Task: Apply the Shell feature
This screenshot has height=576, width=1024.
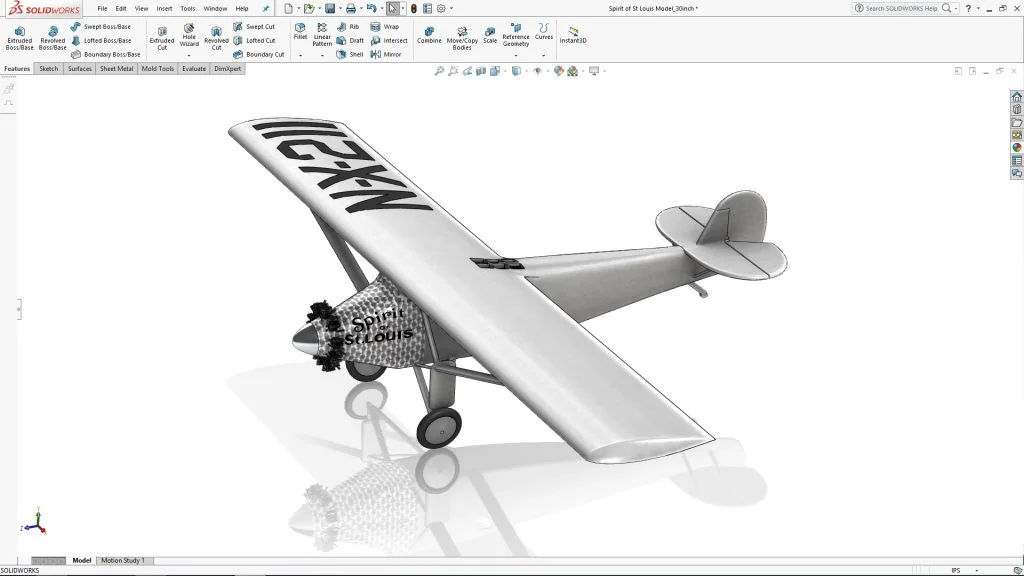Action: [x=350, y=54]
